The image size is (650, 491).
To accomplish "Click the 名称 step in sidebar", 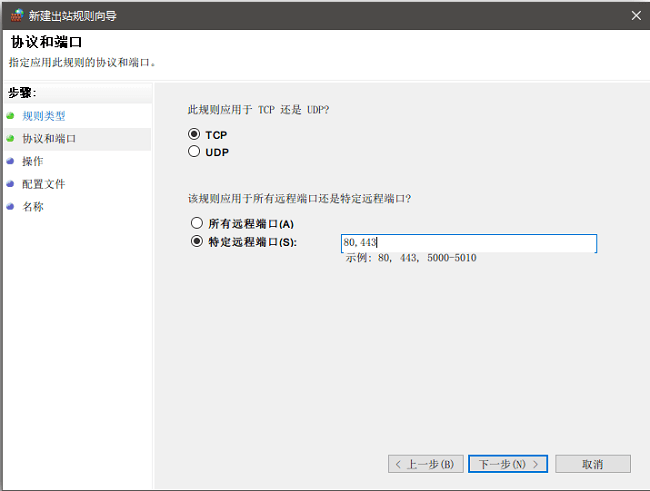I will click(33, 207).
